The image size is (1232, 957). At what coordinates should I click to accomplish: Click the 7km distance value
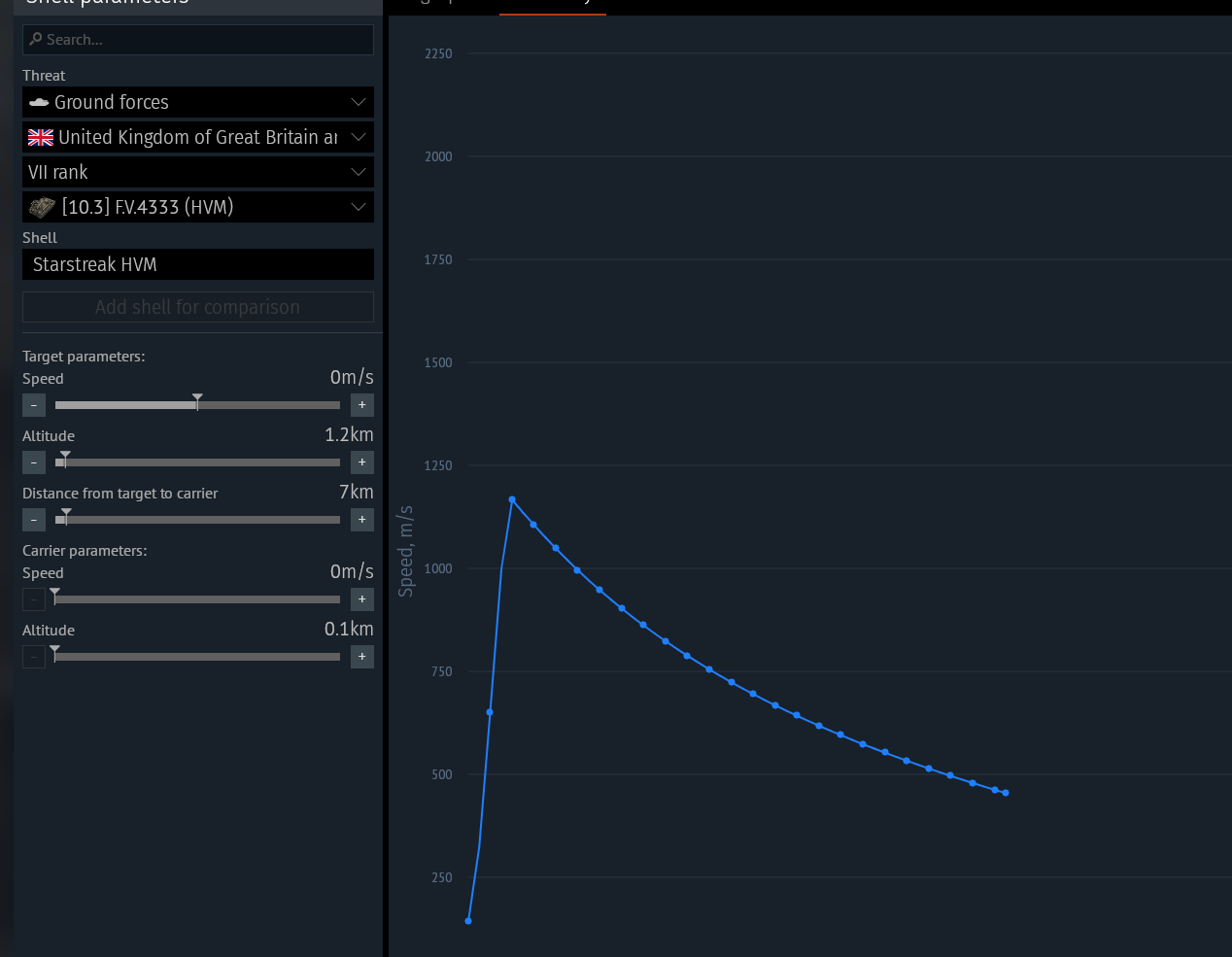357,493
